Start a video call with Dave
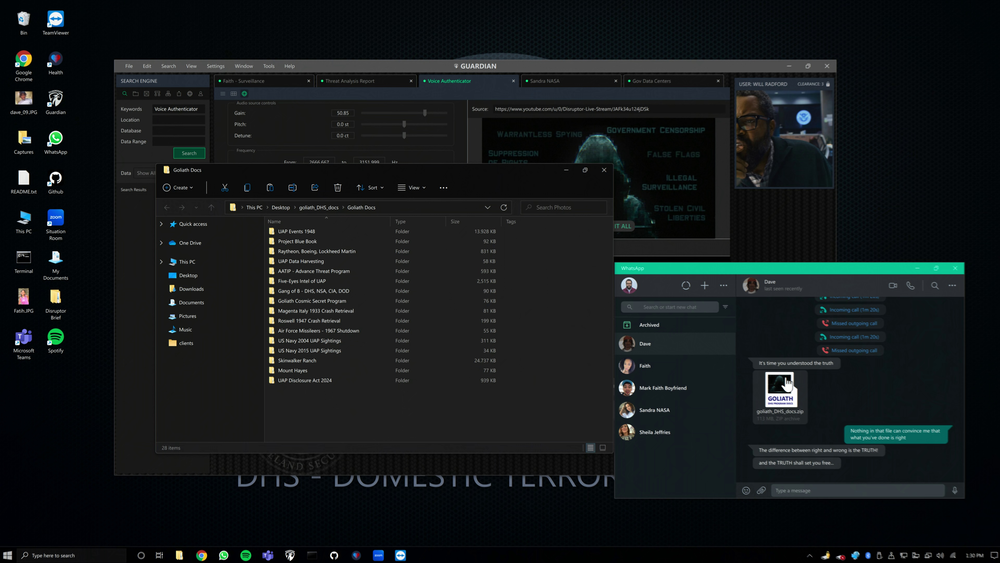Viewport: 1000px width, 563px height. click(893, 285)
